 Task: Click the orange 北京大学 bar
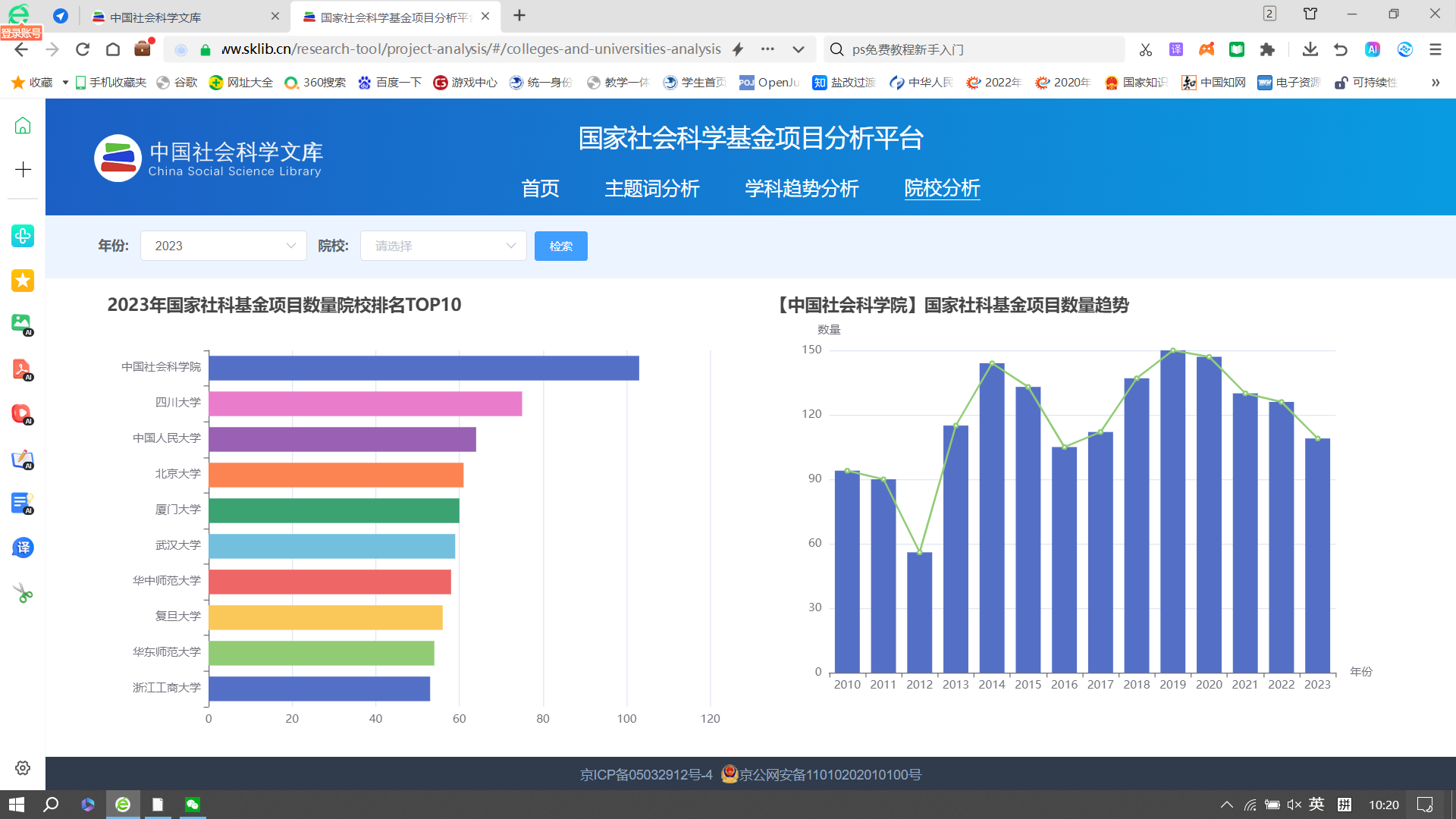pyautogui.click(x=336, y=475)
